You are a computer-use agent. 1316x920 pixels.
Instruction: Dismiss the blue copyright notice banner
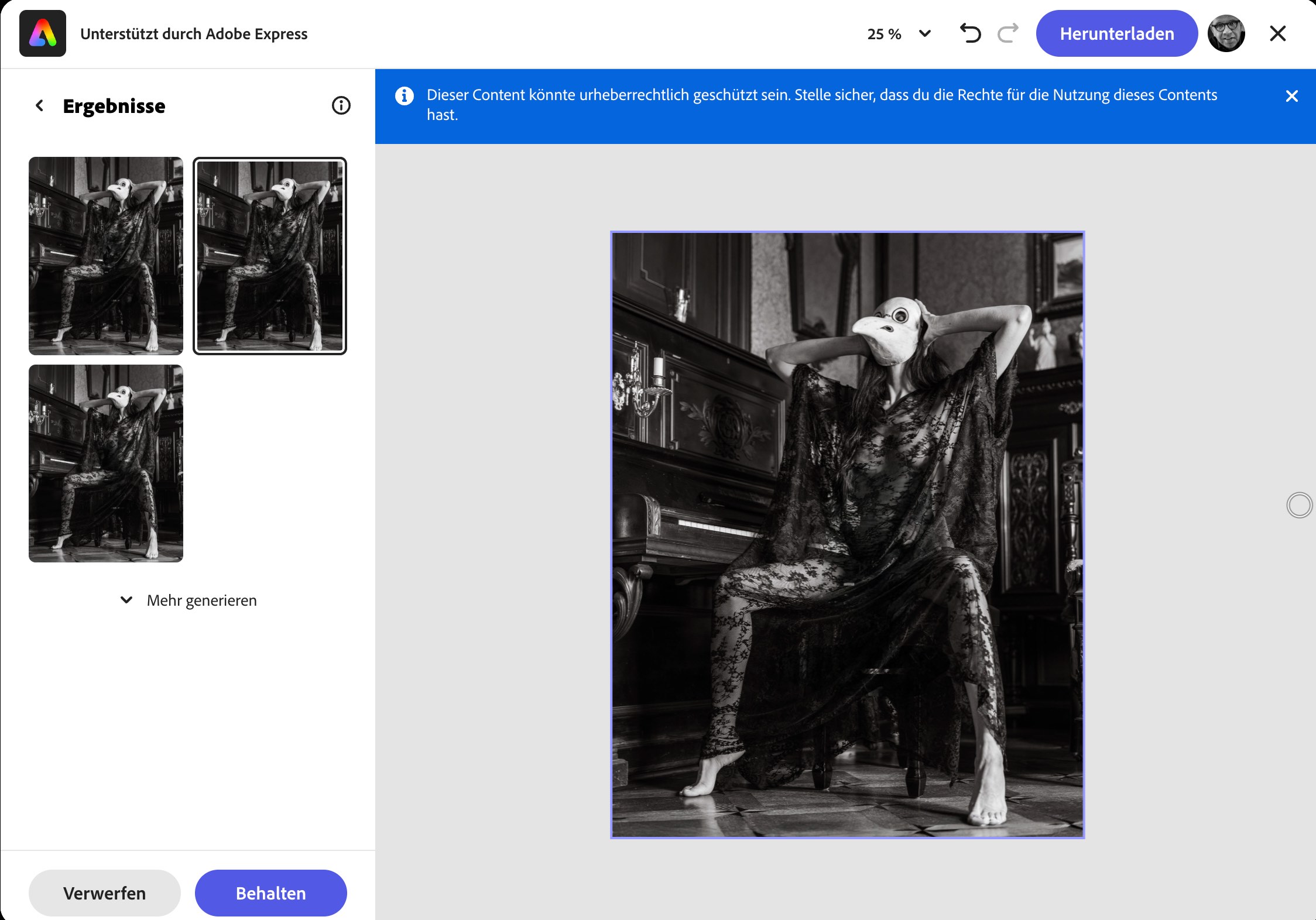pyautogui.click(x=1291, y=96)
